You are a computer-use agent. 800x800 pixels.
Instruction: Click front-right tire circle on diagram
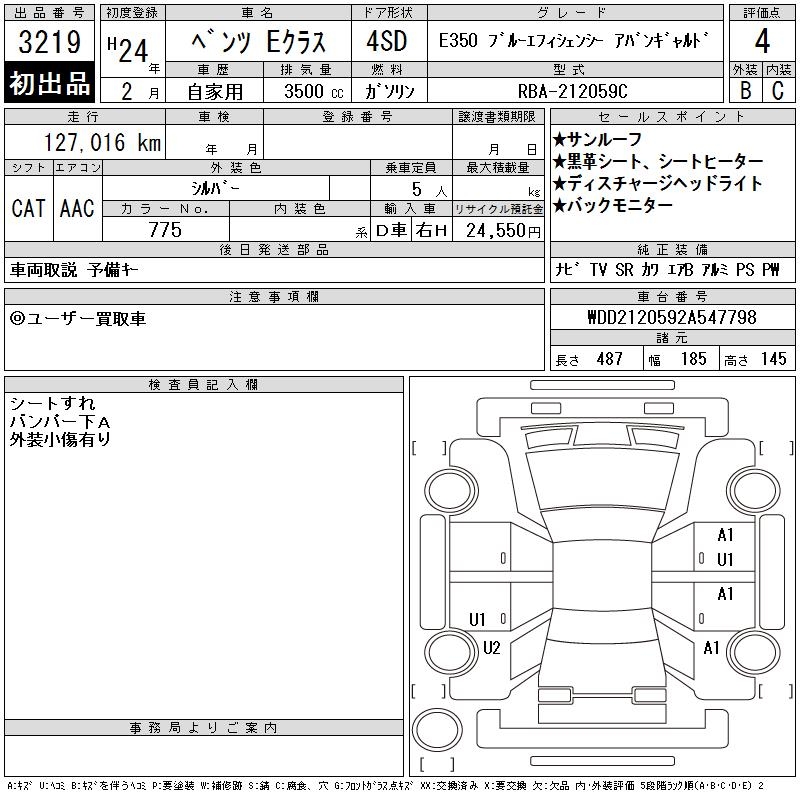click(754, 491)
